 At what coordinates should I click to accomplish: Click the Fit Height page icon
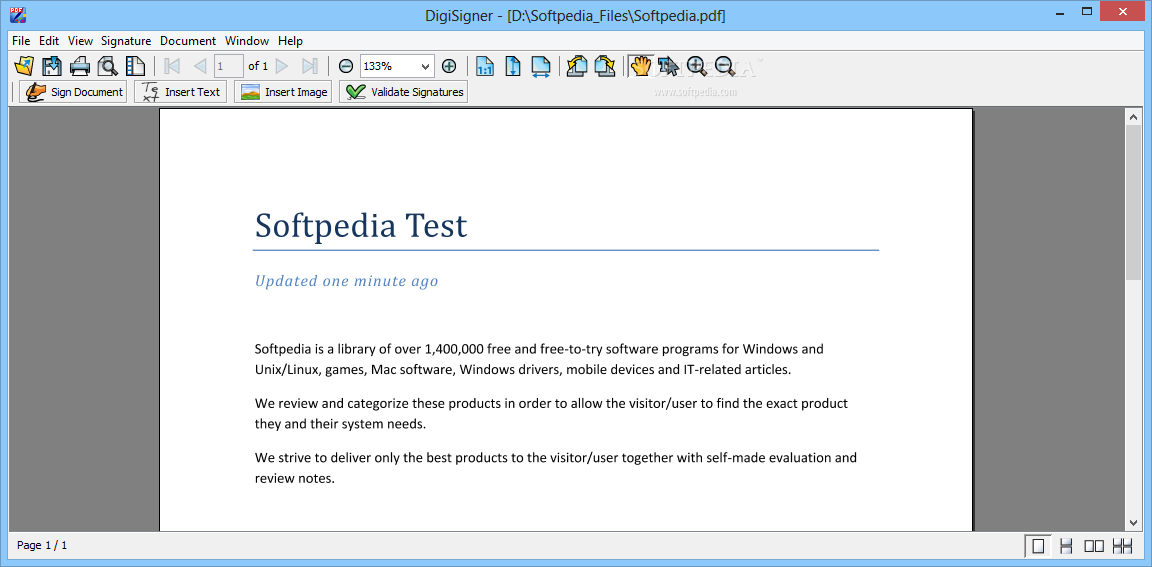pyautogui.click(x=513, y=66)
